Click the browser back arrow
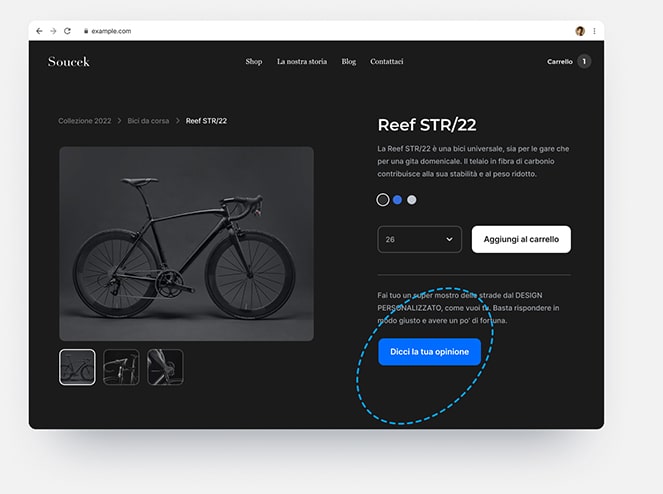Viewport: 663px width, 494px height. 39,31
